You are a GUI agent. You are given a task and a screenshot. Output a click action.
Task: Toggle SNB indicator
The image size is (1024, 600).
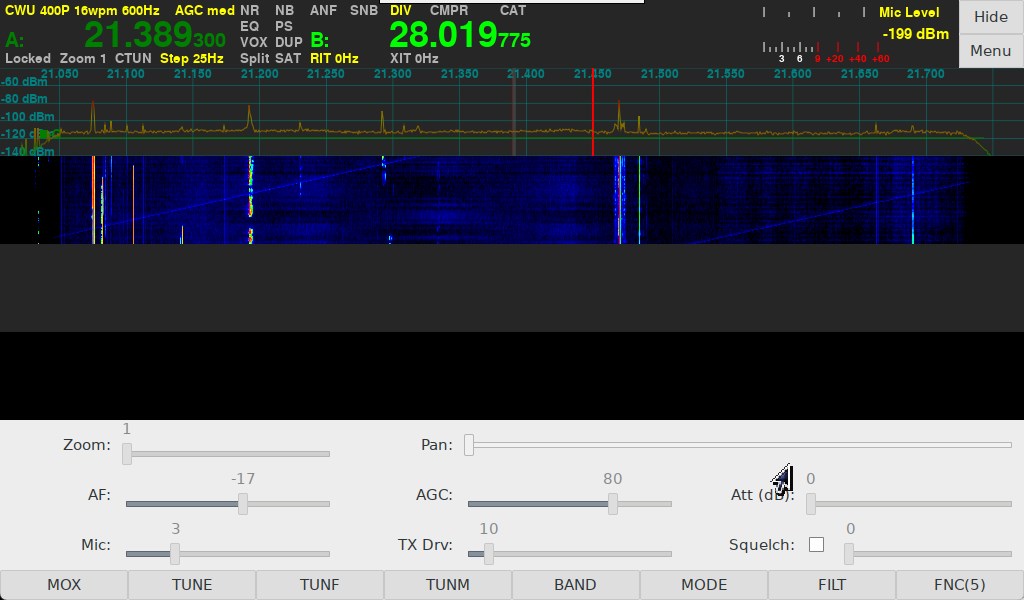(364, 10)
